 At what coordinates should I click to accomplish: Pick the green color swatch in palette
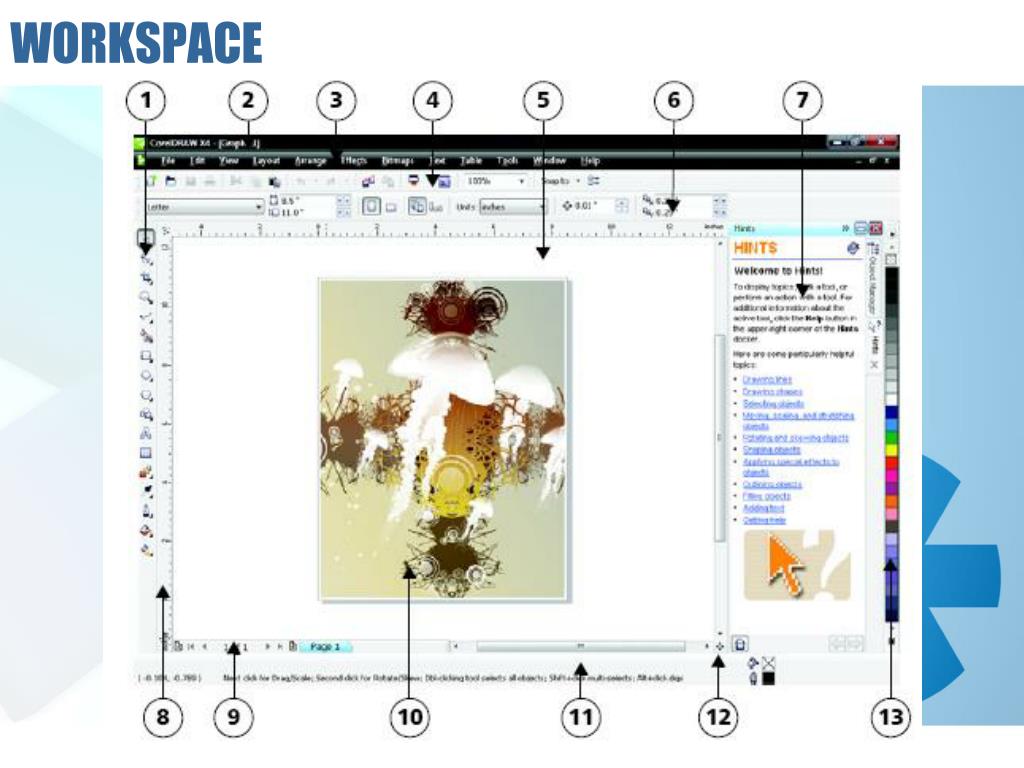[891, 438]
